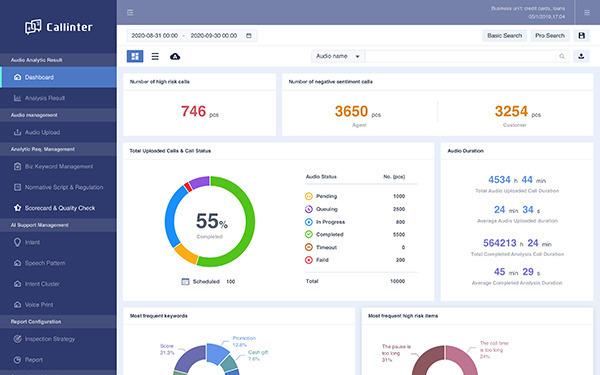Open Biz Keyword Management page

pos(58,166)
